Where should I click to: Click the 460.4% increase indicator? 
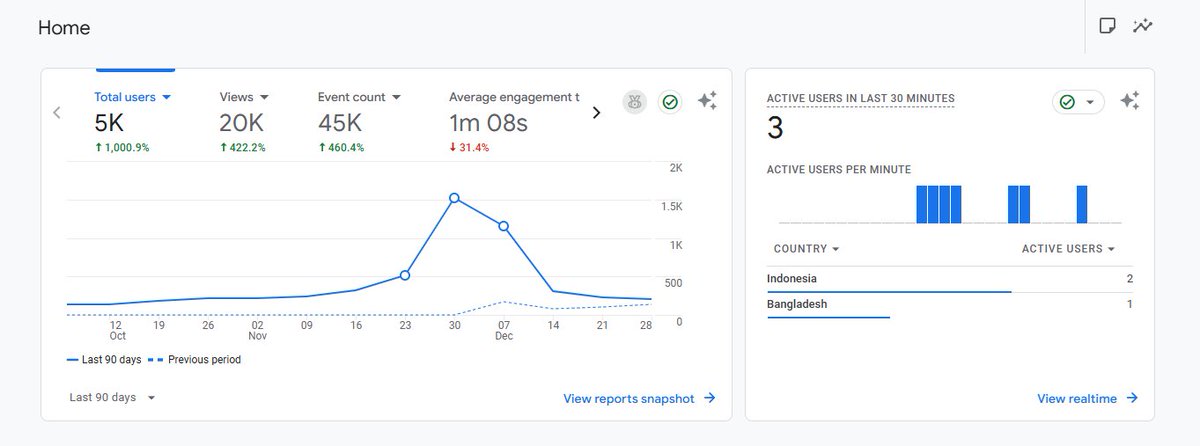(341, 148)
